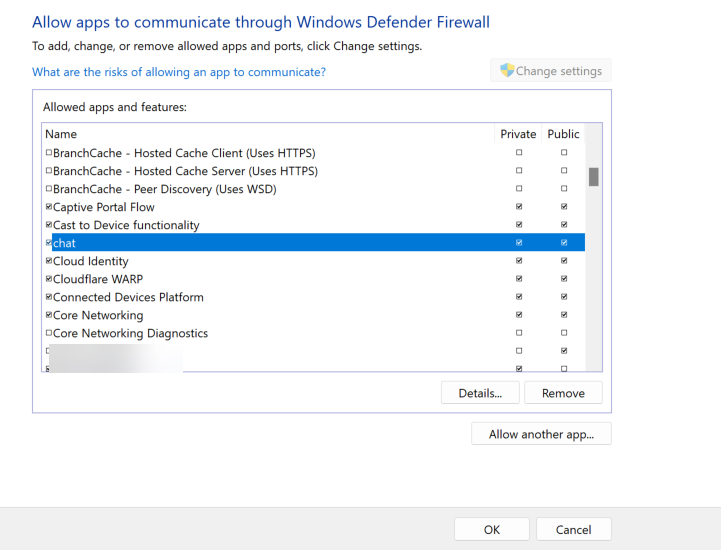
Task: Check Public for Core Networking Diagnostics
Action: tap(564, 333)
